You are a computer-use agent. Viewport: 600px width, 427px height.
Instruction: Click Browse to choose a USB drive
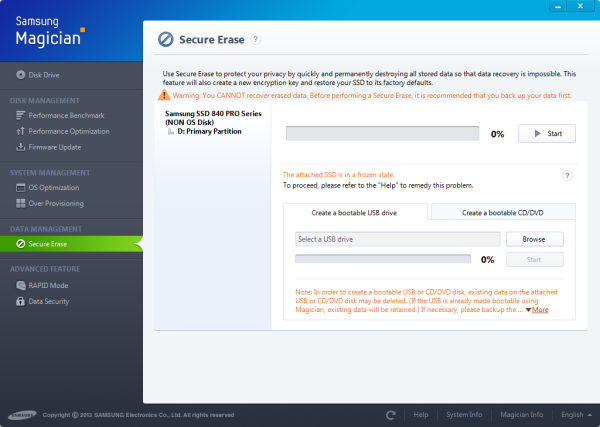click(x=535, y=239)
